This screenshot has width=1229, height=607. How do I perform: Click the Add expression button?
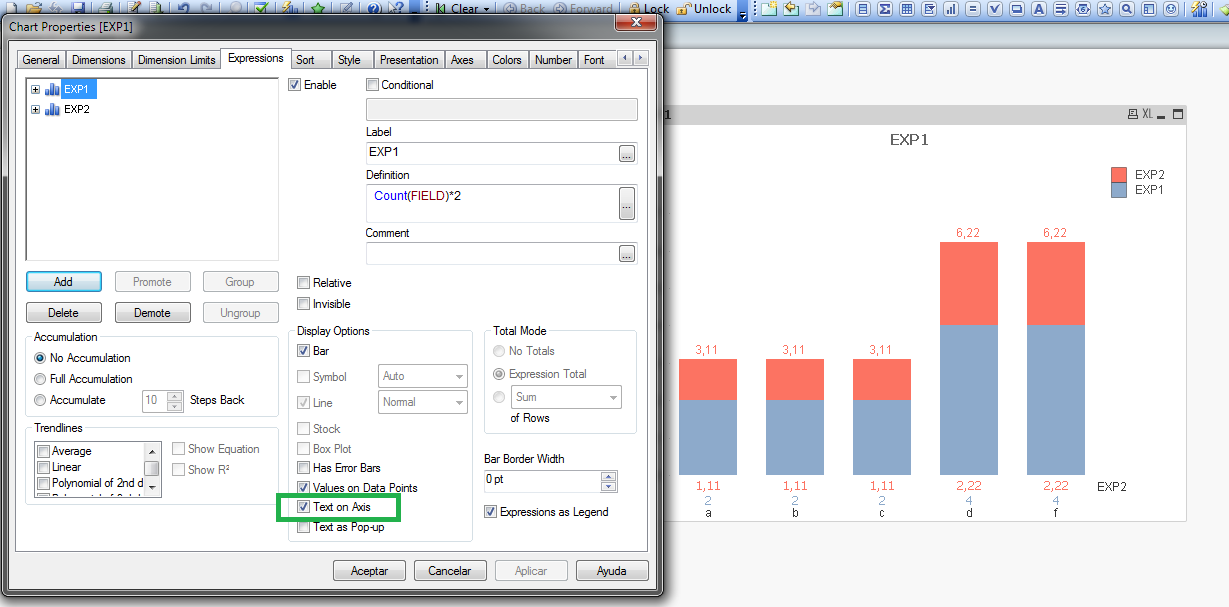63,282
